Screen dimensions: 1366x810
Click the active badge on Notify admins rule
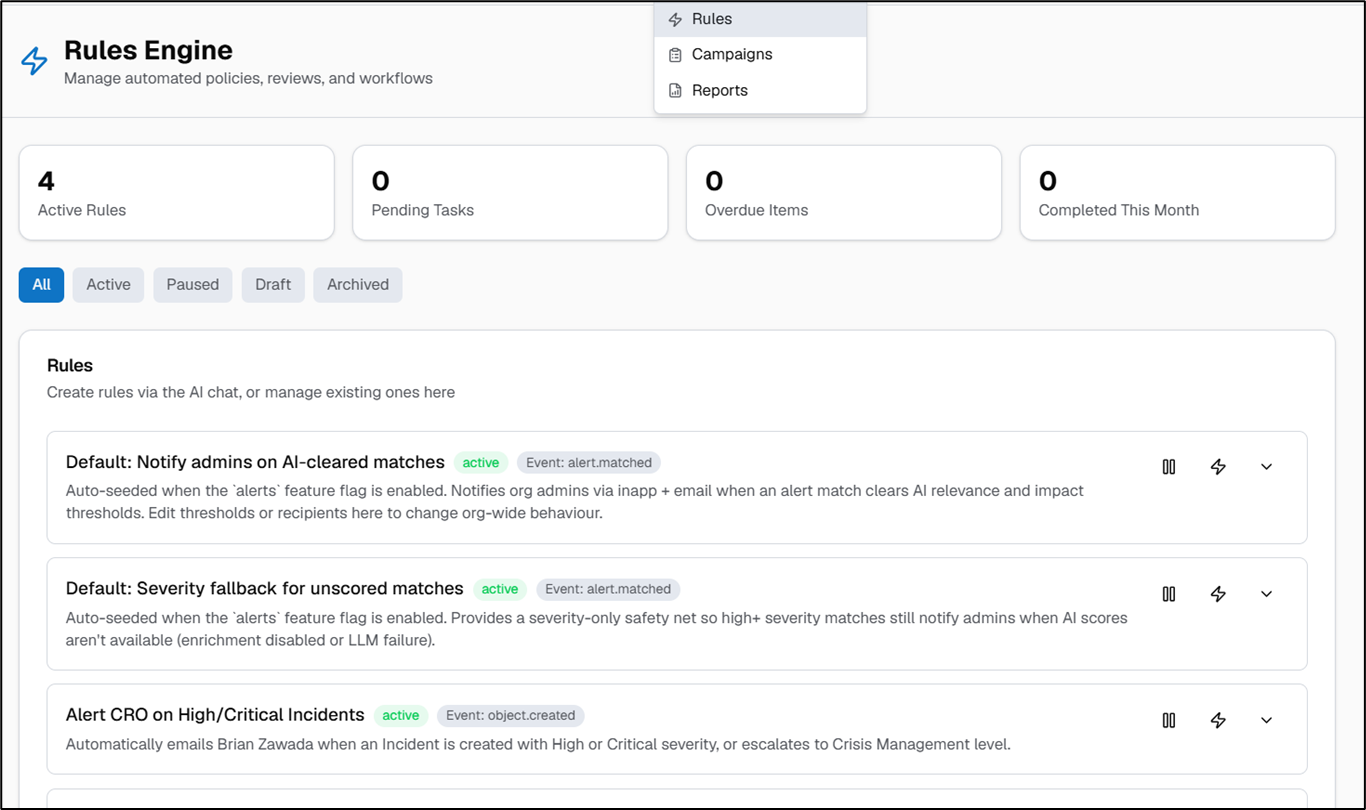click(481, 463)
